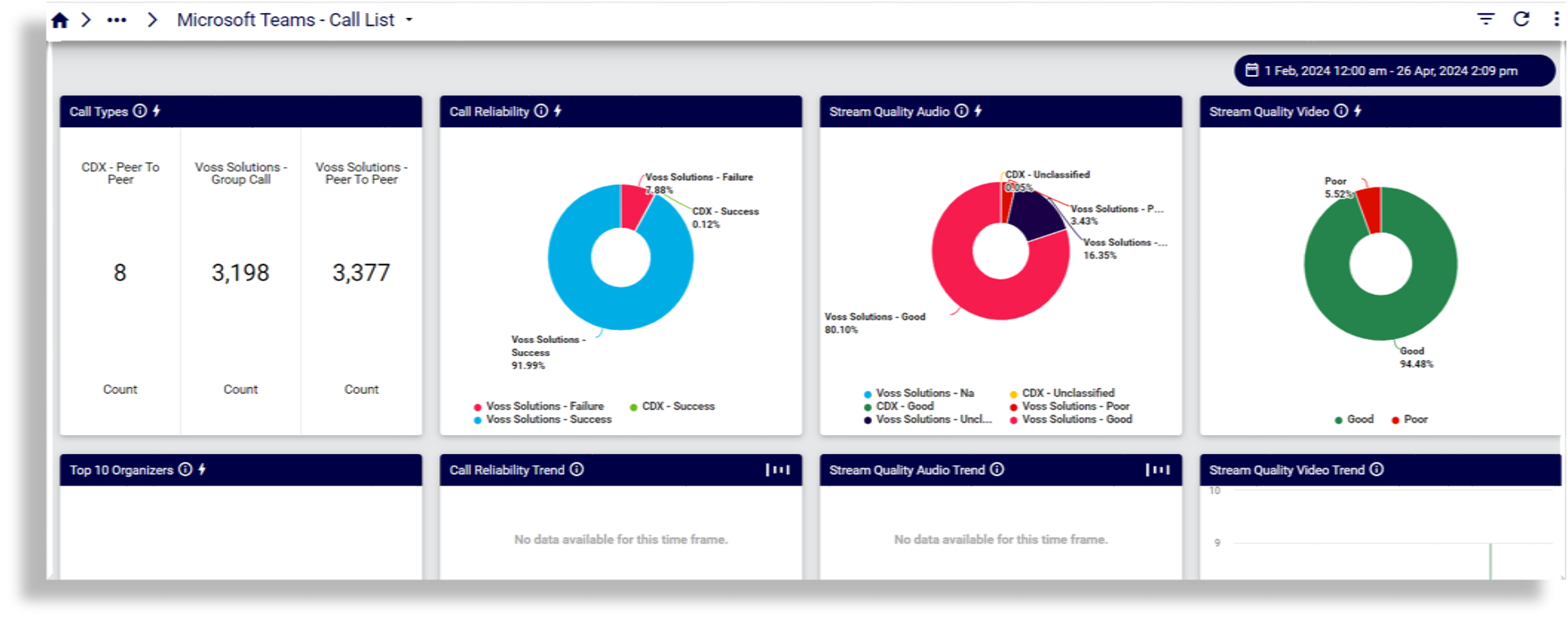The height and width of the screenshot is (621, 1568).
Task: Toggle Poor legend entry in Video chart
Action: click(x=1410, y=420)
